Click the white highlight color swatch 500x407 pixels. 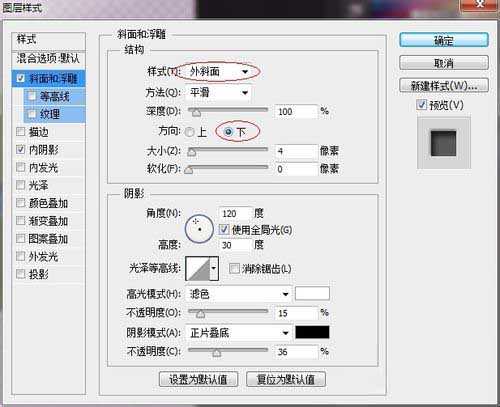click(x=312, y=294)
